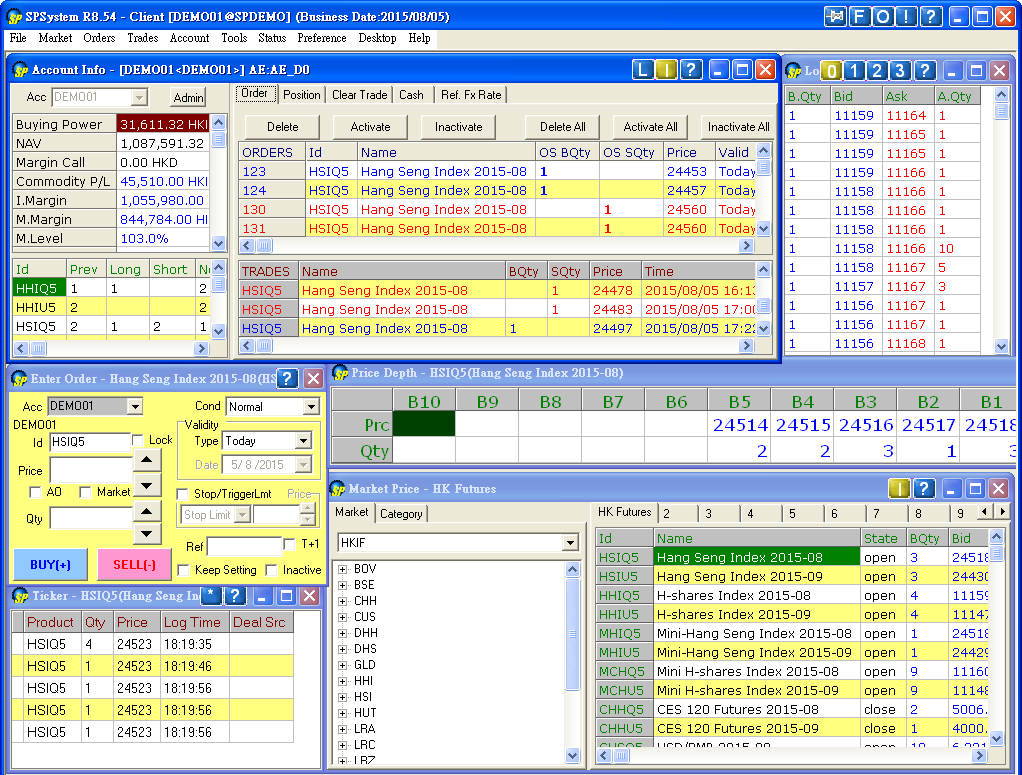Open the Cond Normal dropdown
Image resolution: width=1022 pixels, height=775 pixels.
coord(311,407)
